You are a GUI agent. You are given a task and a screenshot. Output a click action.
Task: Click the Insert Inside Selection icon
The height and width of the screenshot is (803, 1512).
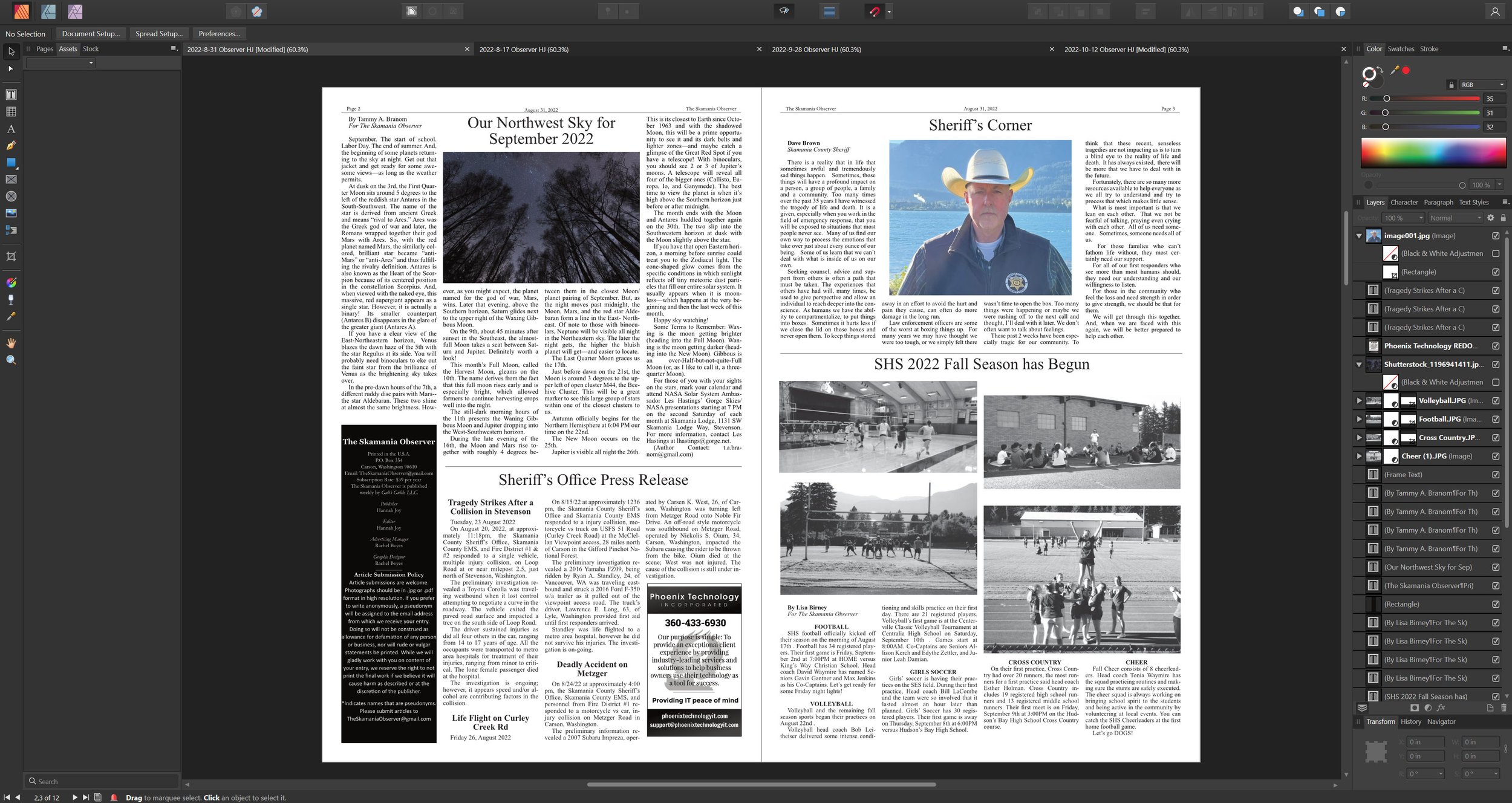click(x=1341, y=11)
